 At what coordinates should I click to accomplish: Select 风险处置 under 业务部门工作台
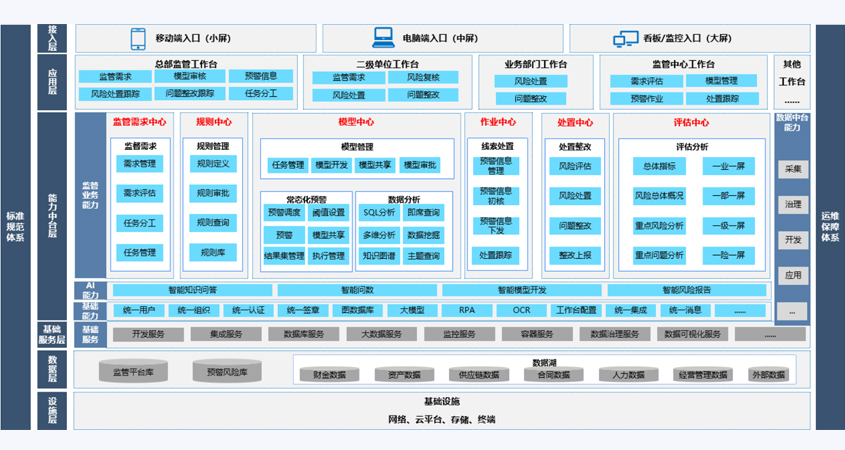coord(531,81)
